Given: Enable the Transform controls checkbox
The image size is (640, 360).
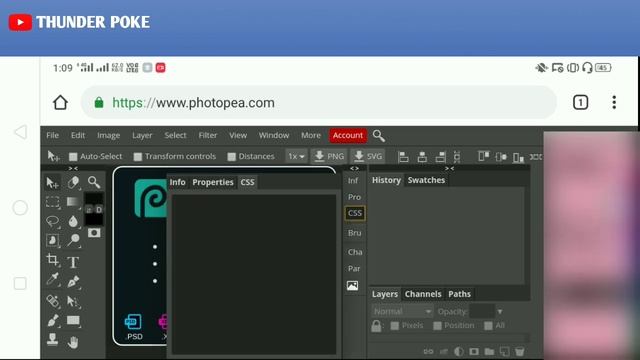Looking at the screenshot, I should tap(138, 157).
